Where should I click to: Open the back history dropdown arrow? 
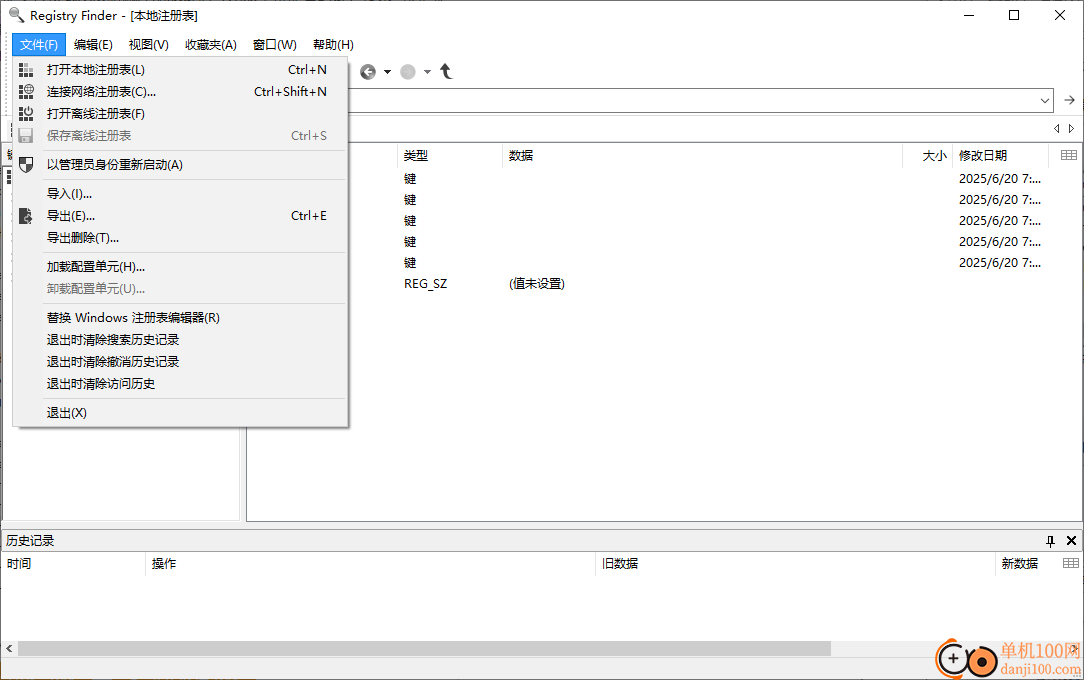(x=387, y=72)
